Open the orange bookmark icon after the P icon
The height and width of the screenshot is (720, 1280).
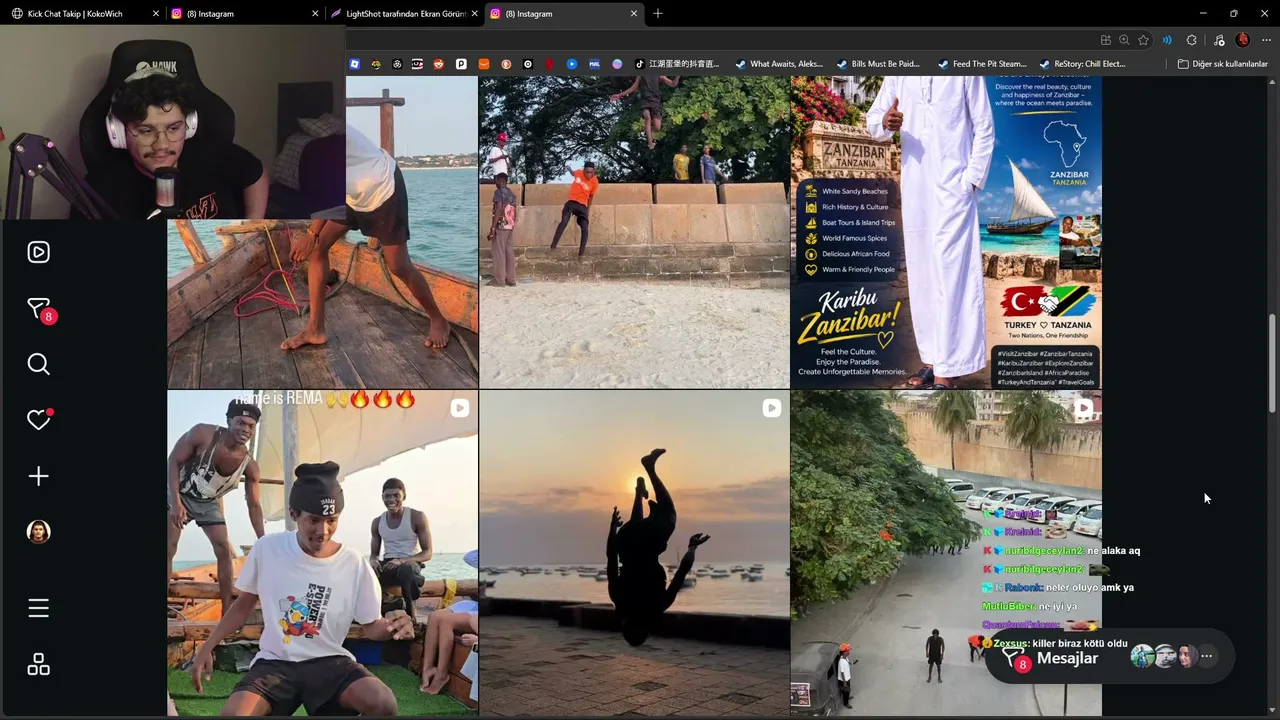tap(483, 64)
